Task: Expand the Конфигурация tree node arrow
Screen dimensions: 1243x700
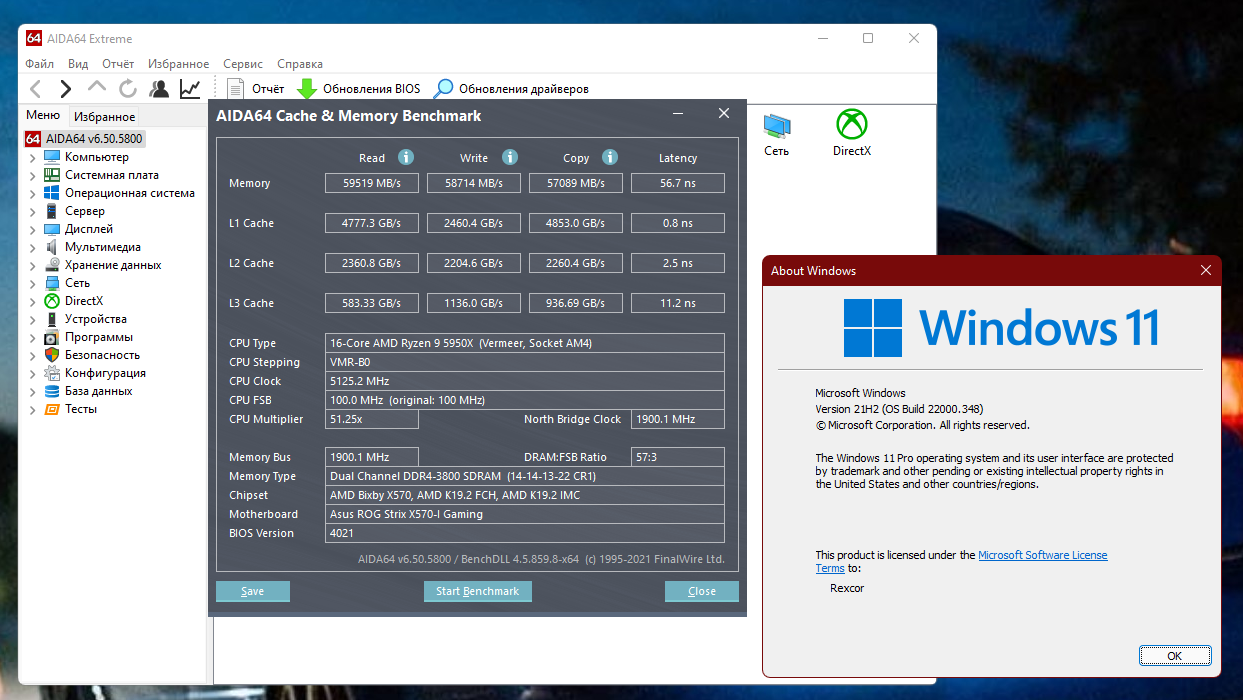Action: coord(32,373)
